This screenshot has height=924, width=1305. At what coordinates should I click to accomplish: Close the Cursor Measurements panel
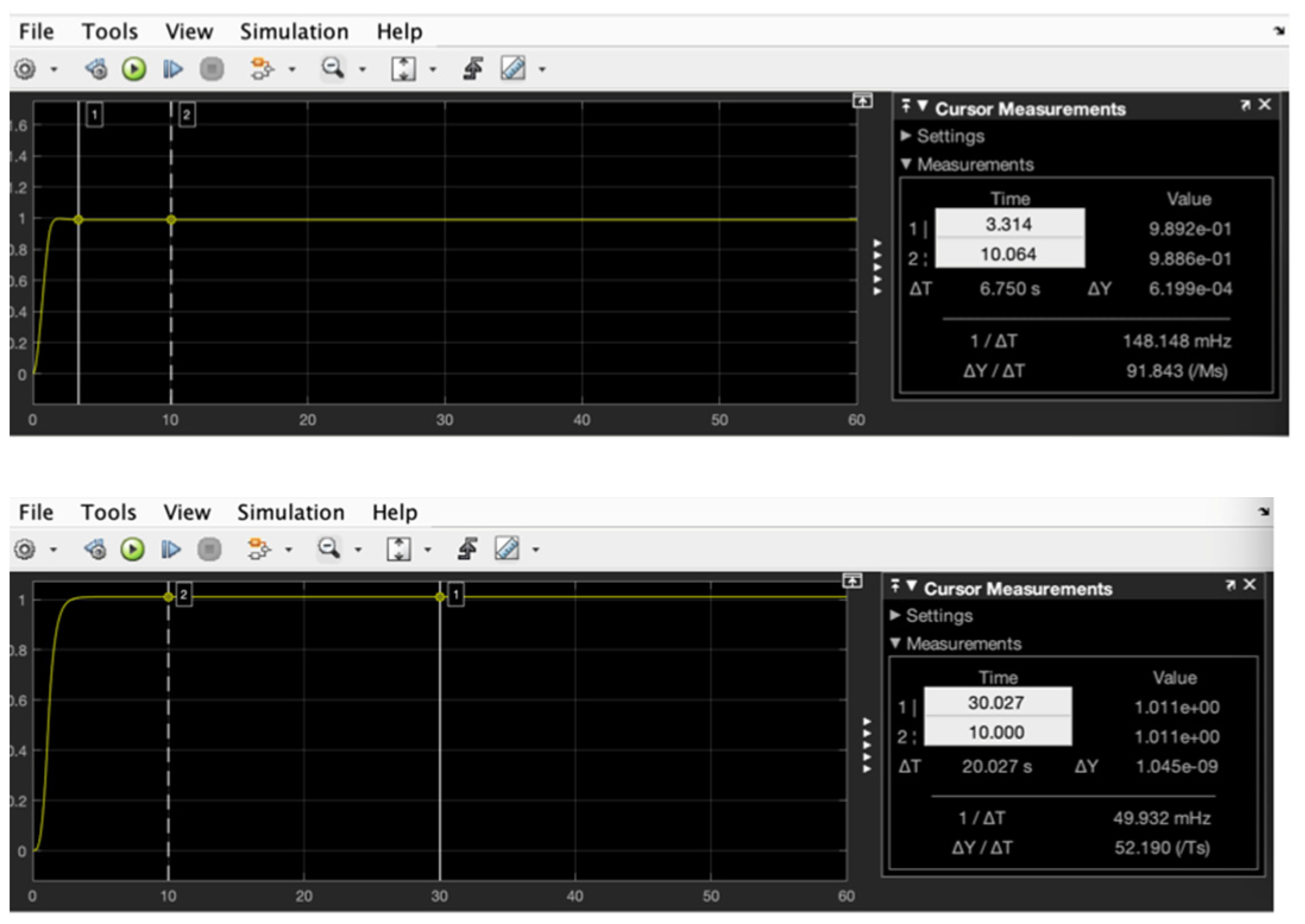coord(1264,104)
